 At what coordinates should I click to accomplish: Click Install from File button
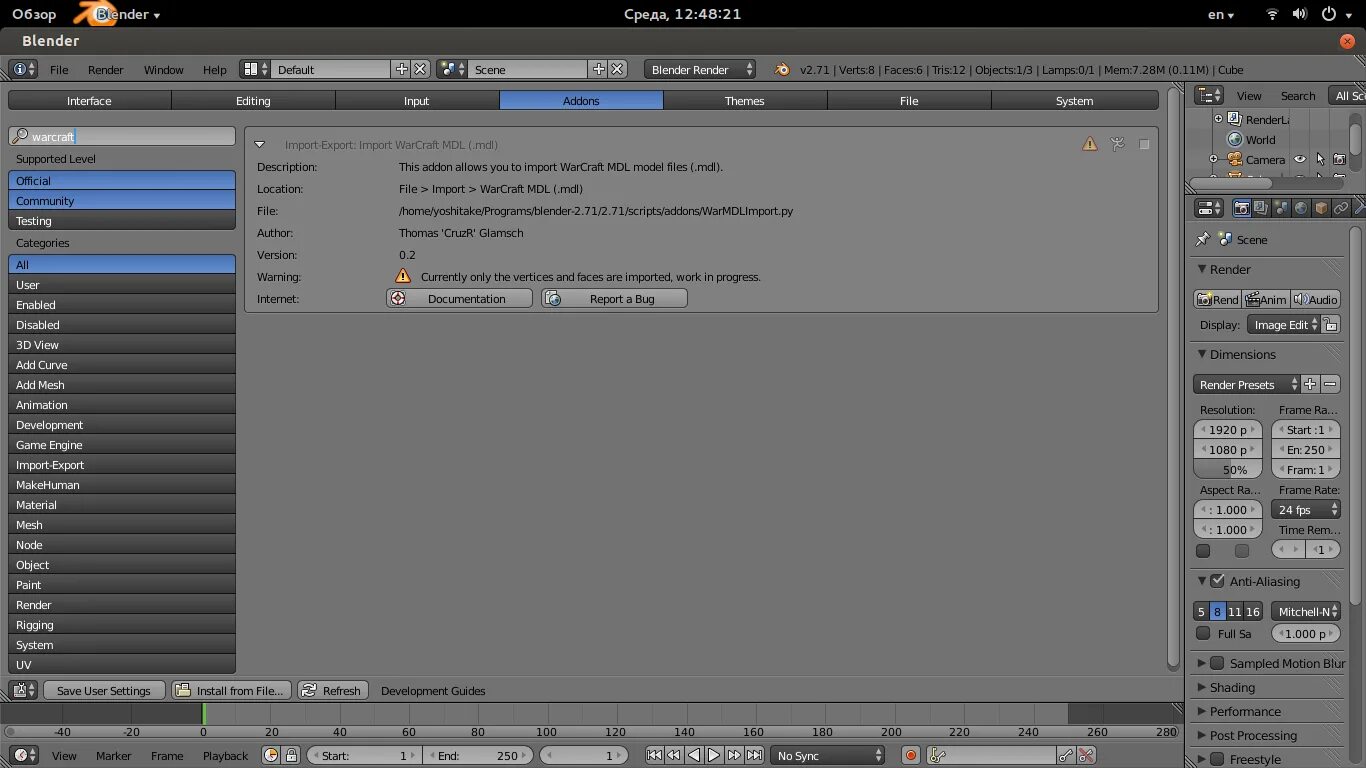230,690
